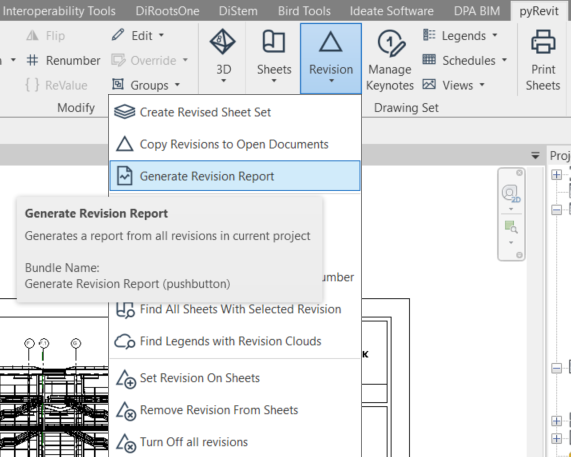Open the Edit dropdown menu

coord(138,36)
